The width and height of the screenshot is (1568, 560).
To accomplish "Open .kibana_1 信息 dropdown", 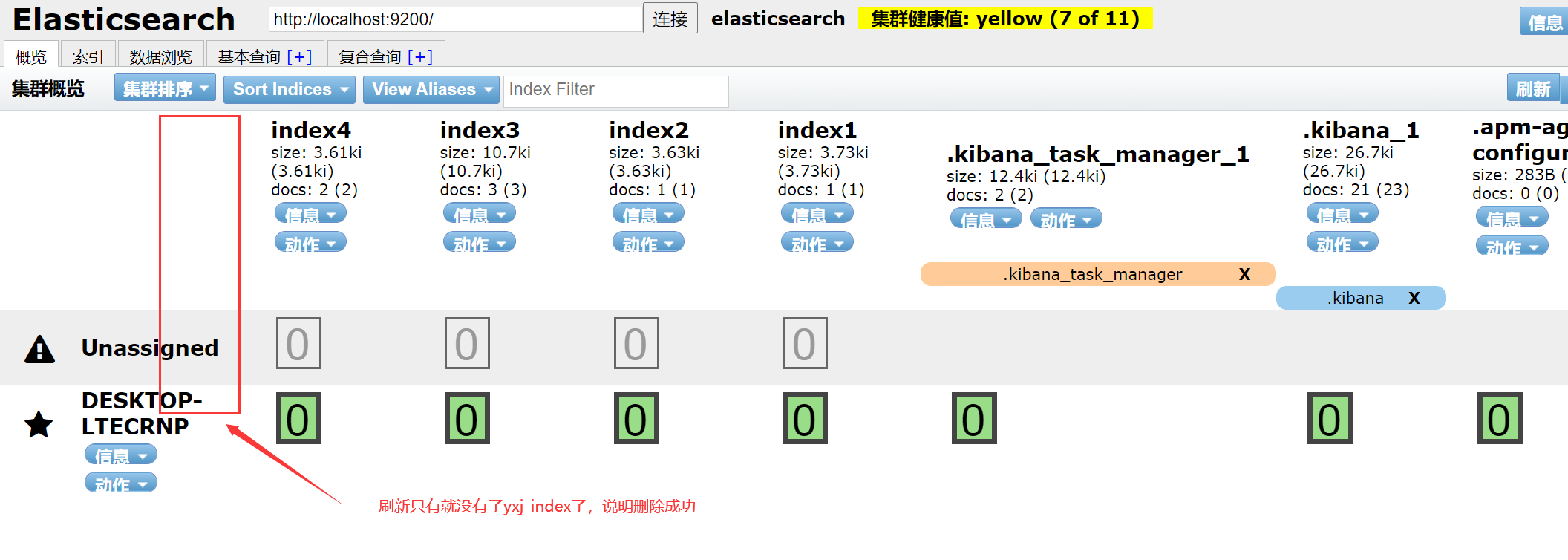I will pyautogui.click(x=1342, y=214).
